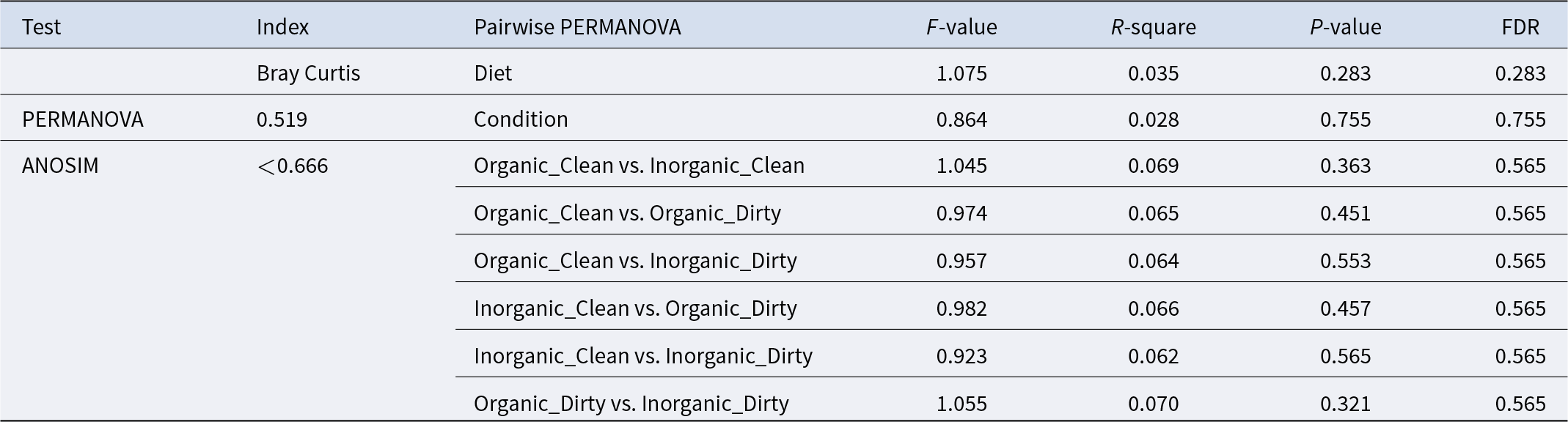Image resolution: width=1568 pixels, height=422 pixels.
Task: Click the Test column header
Action: [41, 27]
